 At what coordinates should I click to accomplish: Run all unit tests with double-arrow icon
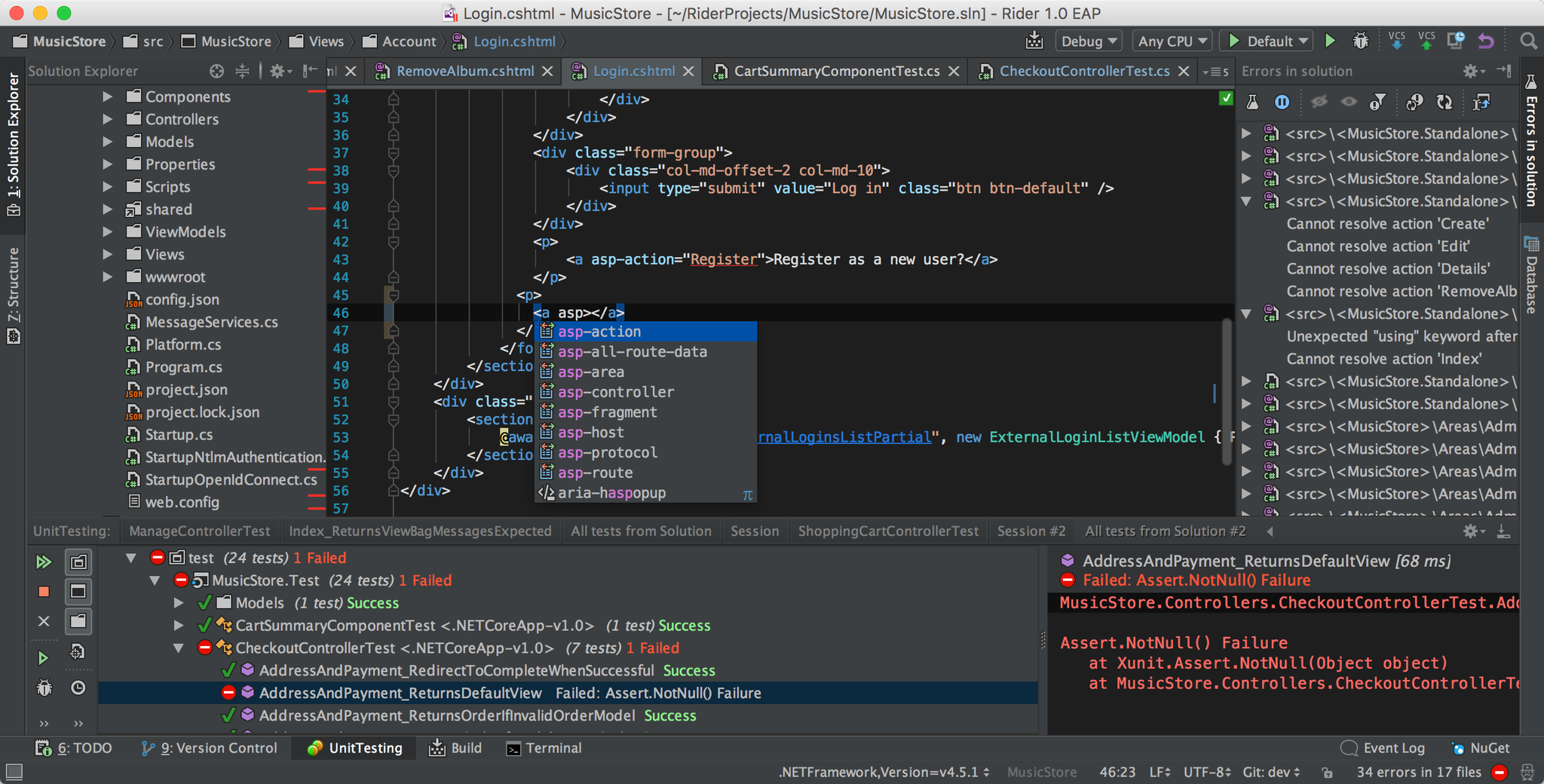[x=44, y=562]
